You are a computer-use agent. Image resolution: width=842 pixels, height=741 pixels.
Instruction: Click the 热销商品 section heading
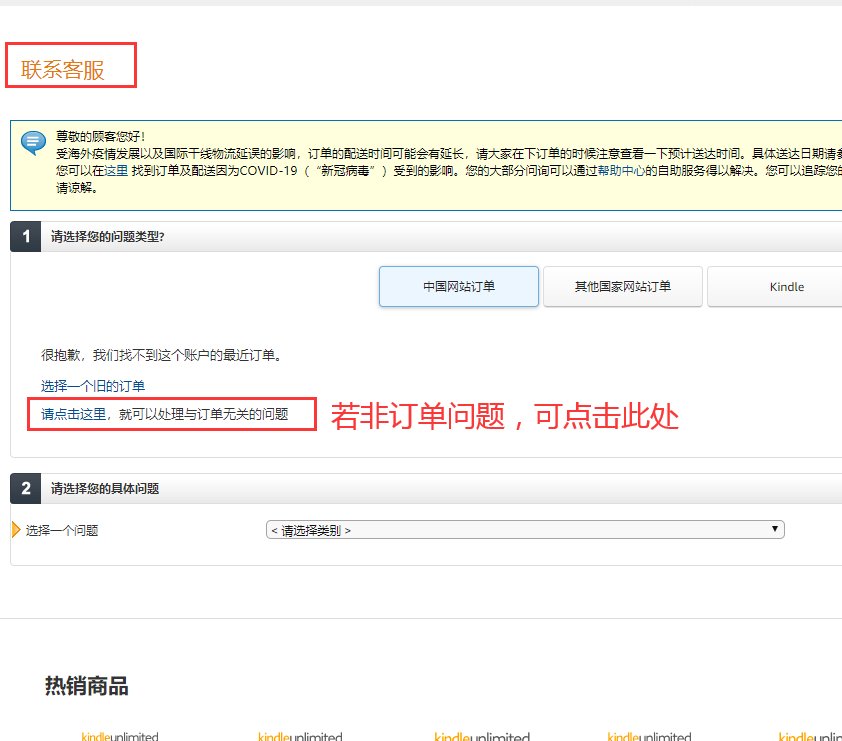coord(86,686)
